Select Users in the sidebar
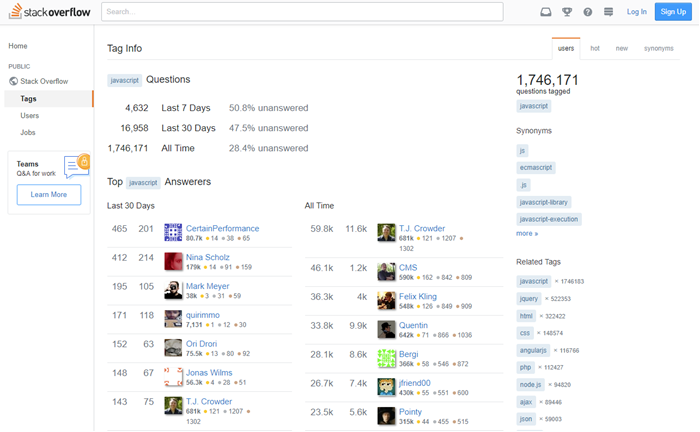 pyautogui.click(x=29, y=116)
